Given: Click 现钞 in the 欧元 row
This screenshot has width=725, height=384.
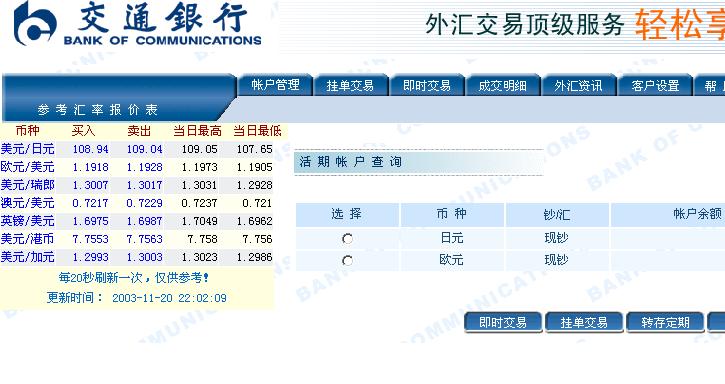Looking at the screenshot, I should point(556,260).
